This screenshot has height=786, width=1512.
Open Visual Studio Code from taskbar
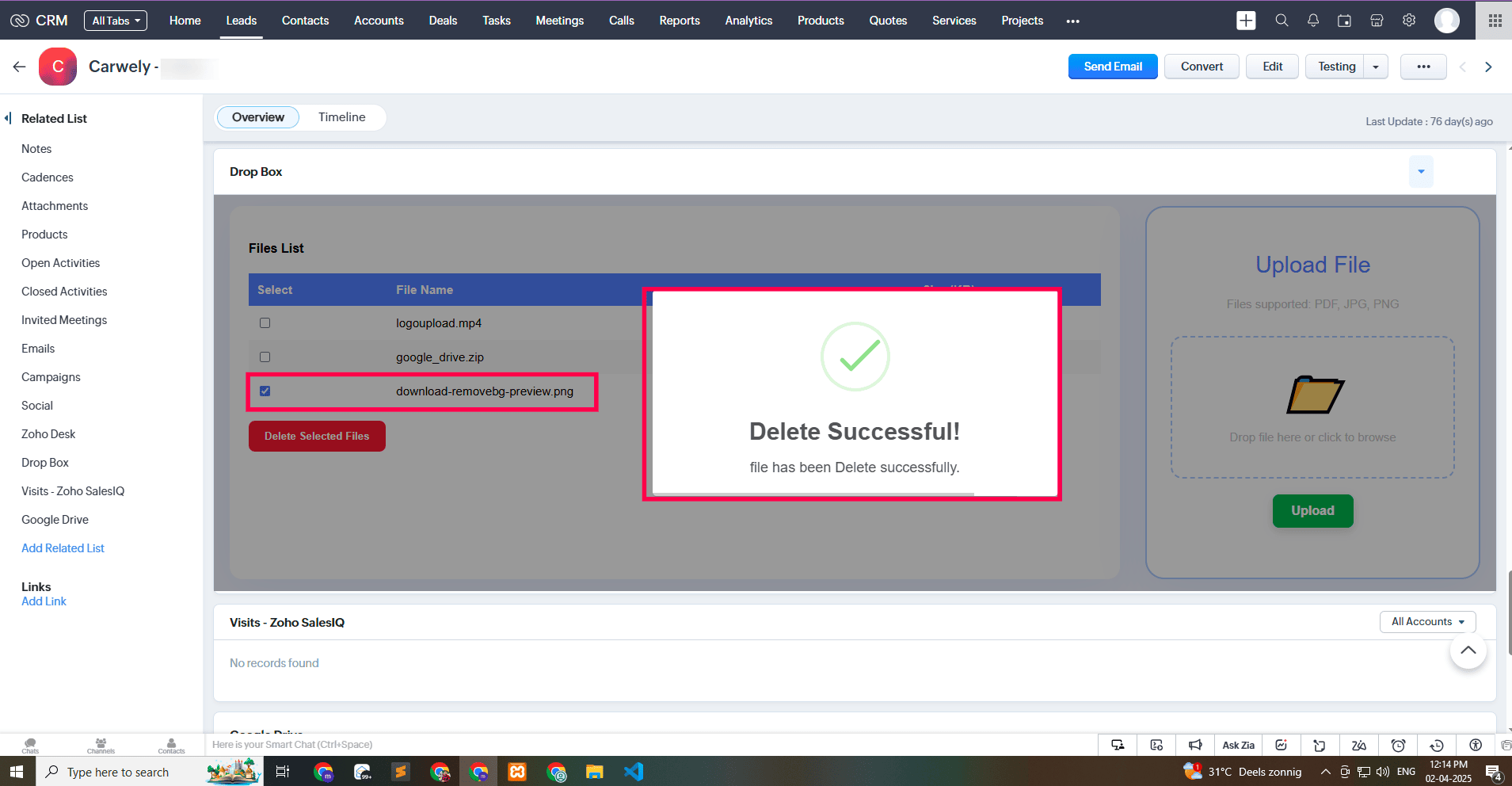coord(634,772)
